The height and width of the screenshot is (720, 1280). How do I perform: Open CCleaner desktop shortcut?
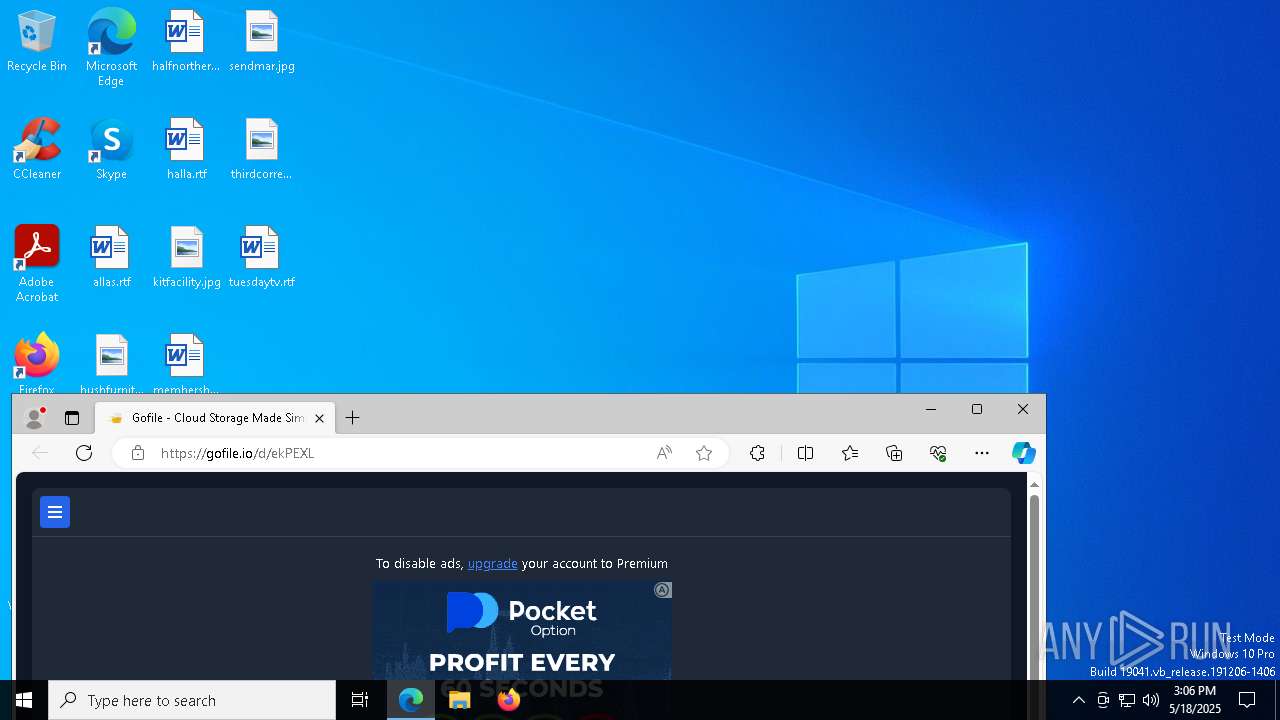point(37,150)
